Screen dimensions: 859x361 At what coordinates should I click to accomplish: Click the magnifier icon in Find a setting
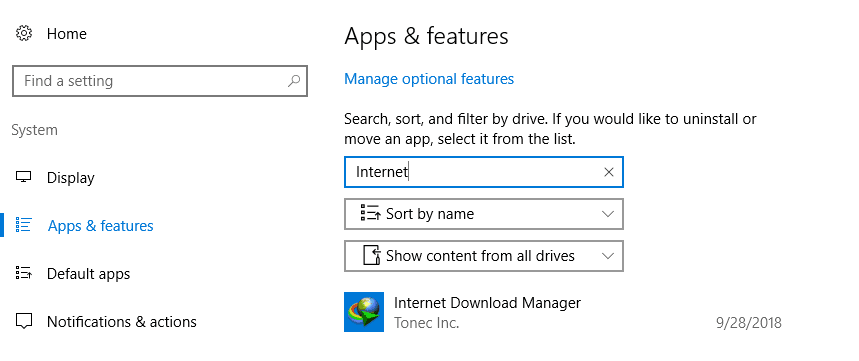(294, 81)
